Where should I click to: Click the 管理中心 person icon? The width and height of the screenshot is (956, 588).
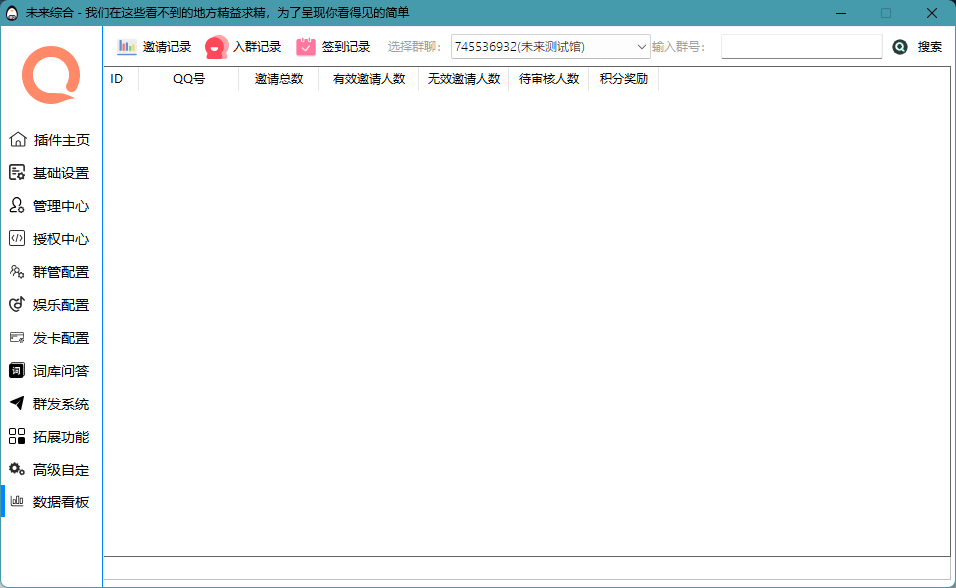pos(17,206)
